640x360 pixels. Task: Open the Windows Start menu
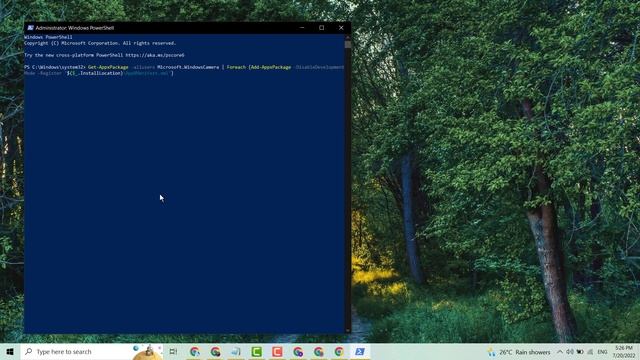10,351
